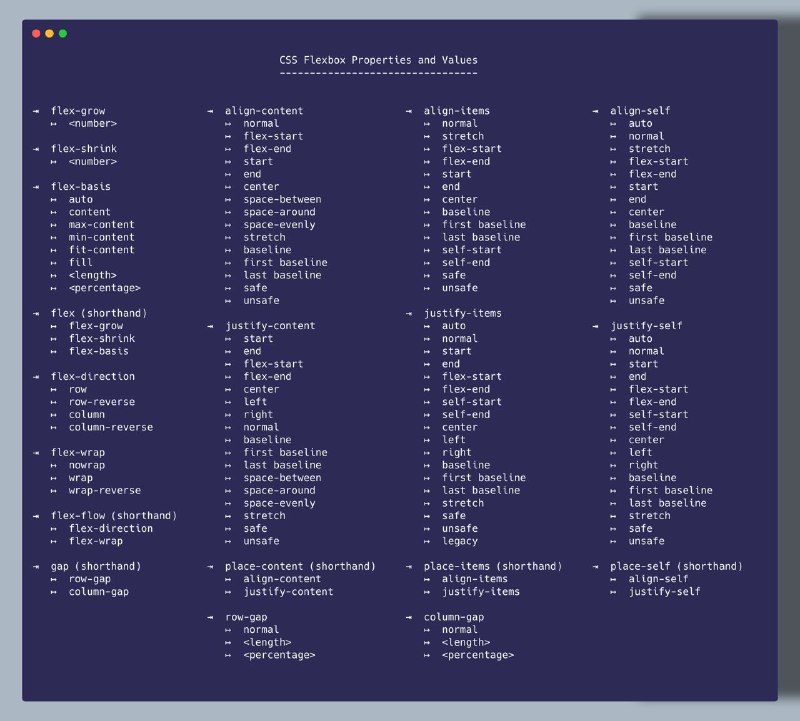Image resolution: width=800 pixels, height=721 pixels.
Task: Select the 'flex-basis' property heading
Action: point(81,187)
